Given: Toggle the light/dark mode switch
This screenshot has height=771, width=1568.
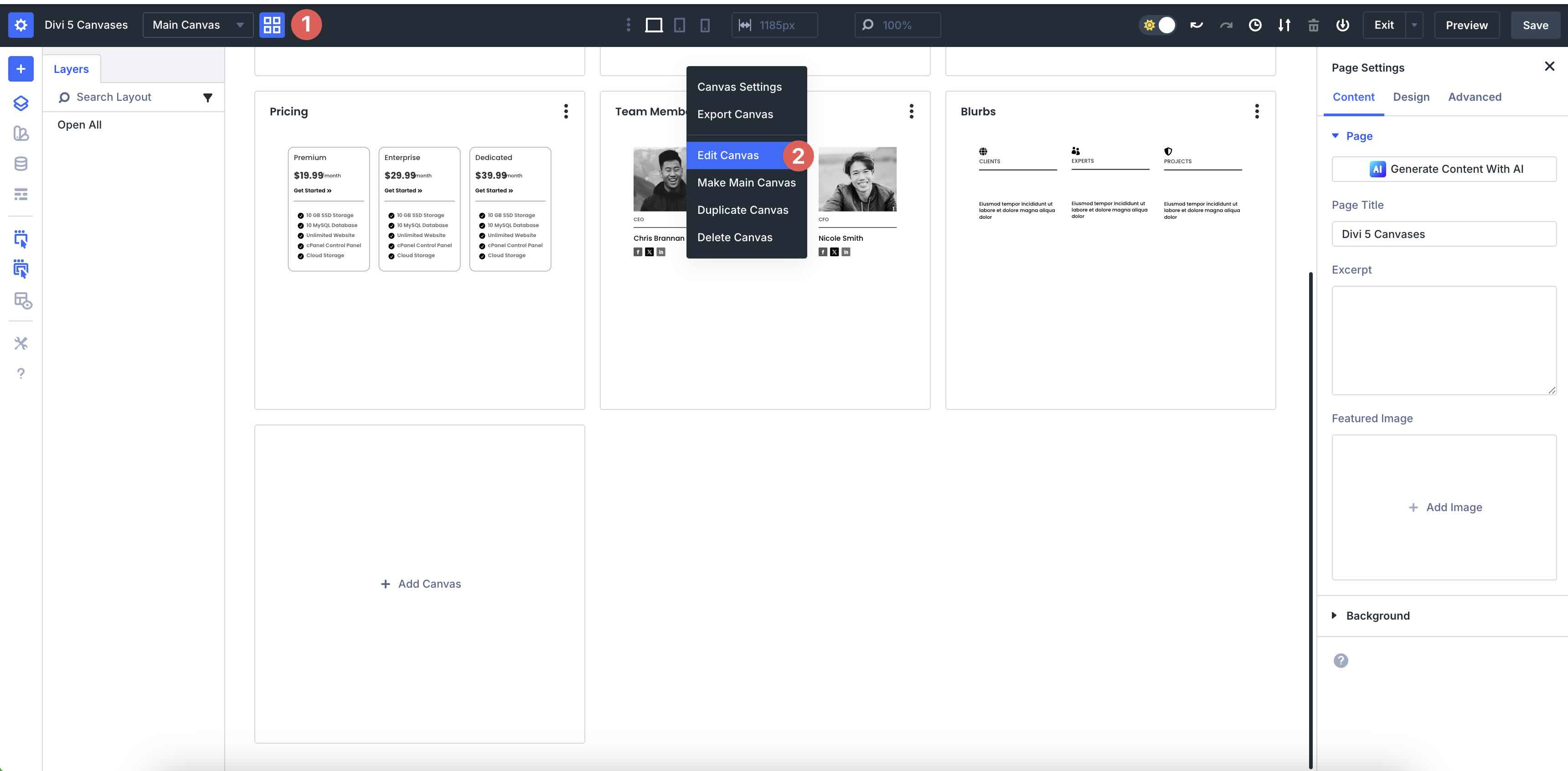Looking at the screenshot, I should (1158, 25).
